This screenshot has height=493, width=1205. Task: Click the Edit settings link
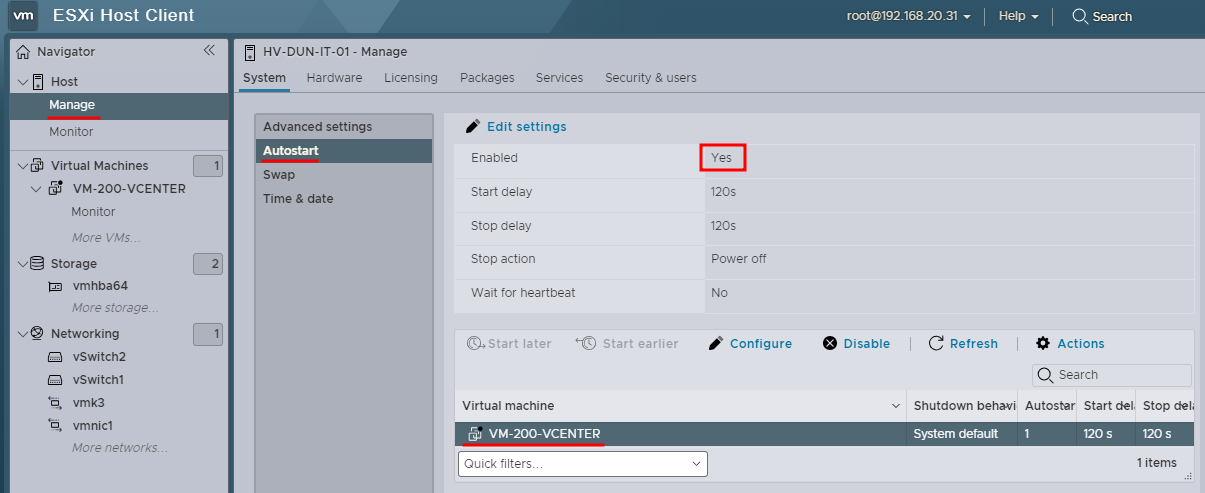526,127
